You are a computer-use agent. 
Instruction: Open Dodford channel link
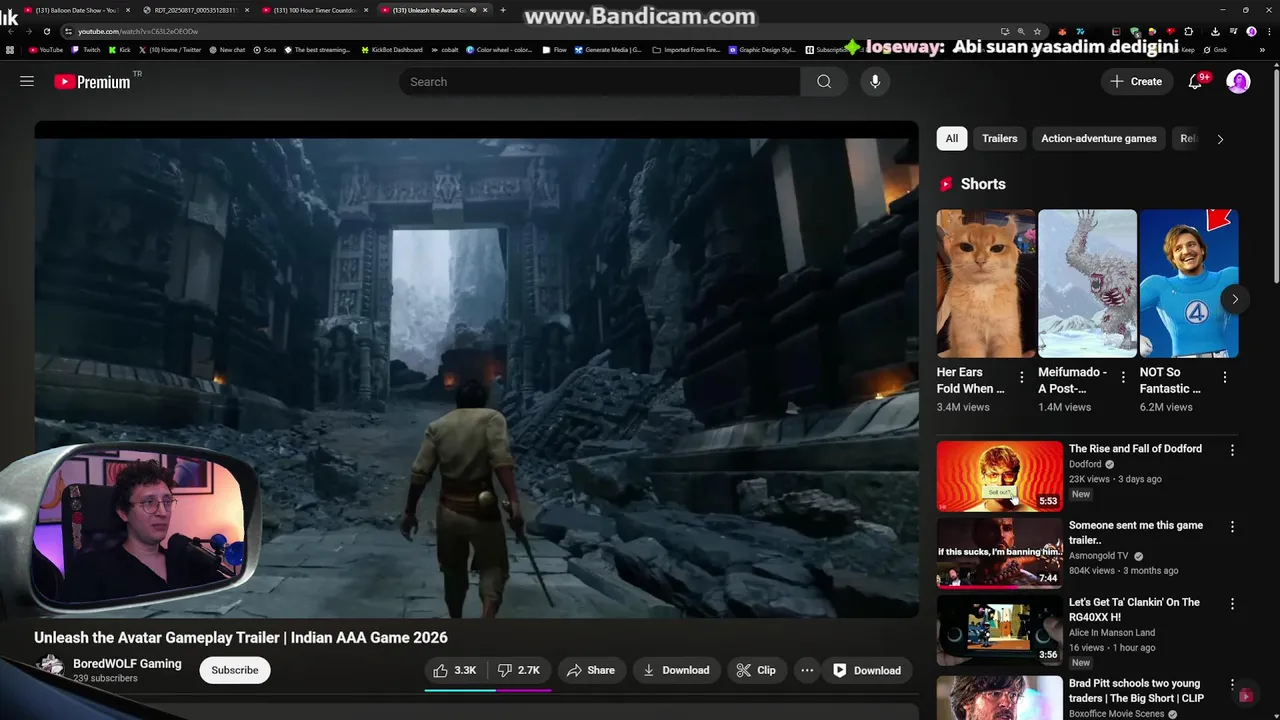pyautogui.click(x=1085, y=464)
